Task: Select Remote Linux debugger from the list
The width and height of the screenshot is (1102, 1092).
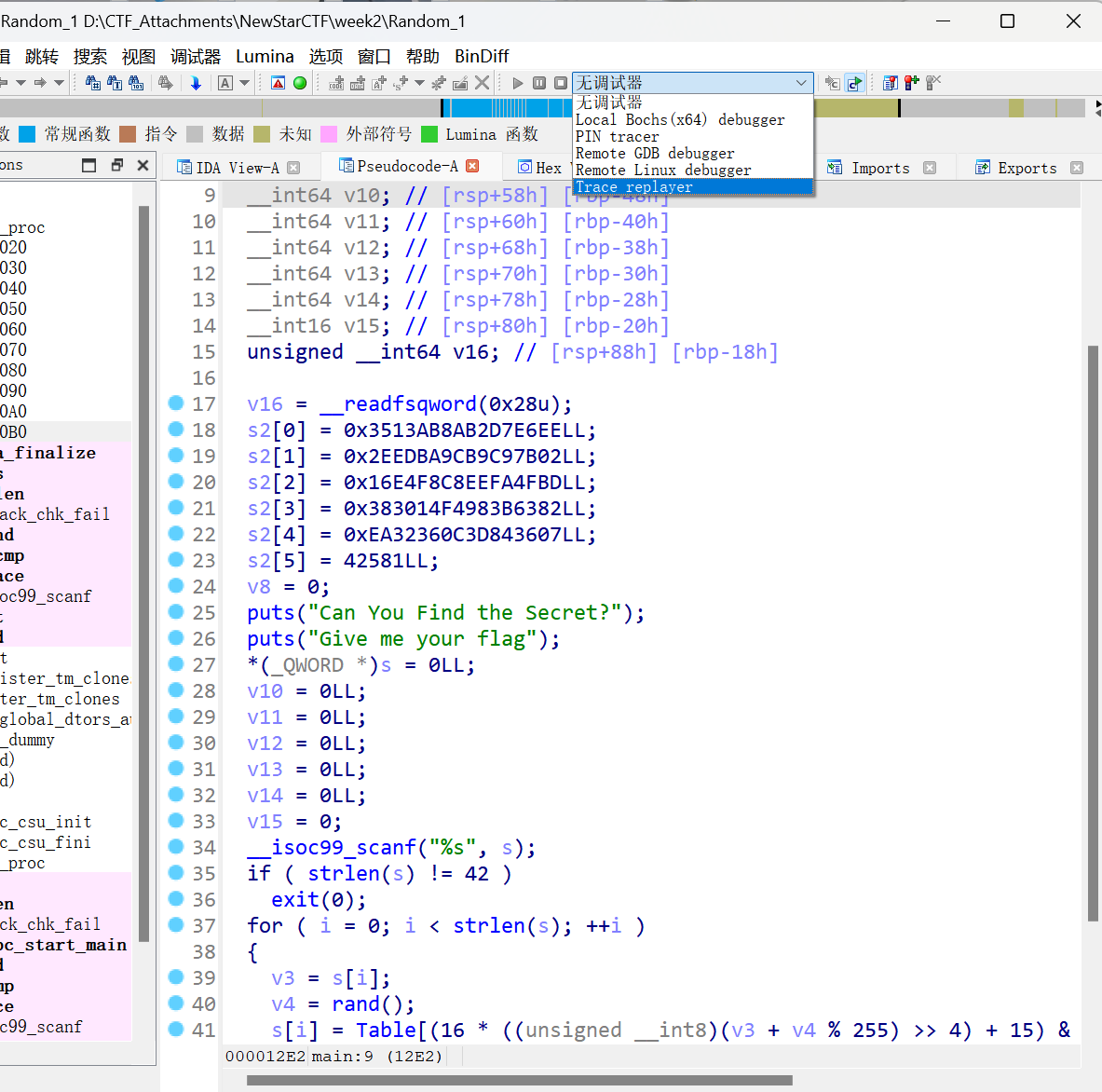Action: pyautogui.click(x=662, y=170)
